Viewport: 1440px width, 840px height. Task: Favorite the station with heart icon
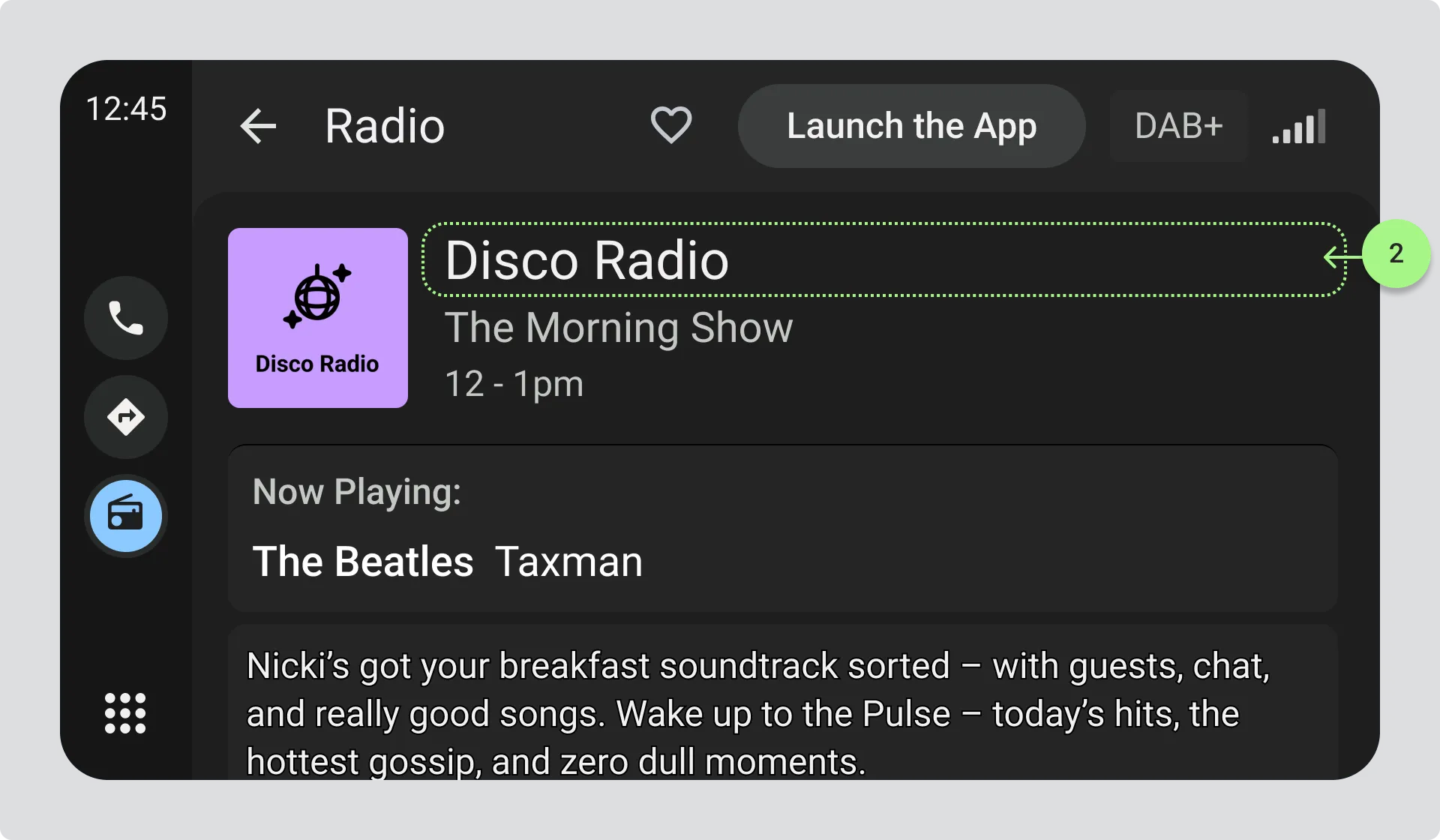tap(670, 125)
